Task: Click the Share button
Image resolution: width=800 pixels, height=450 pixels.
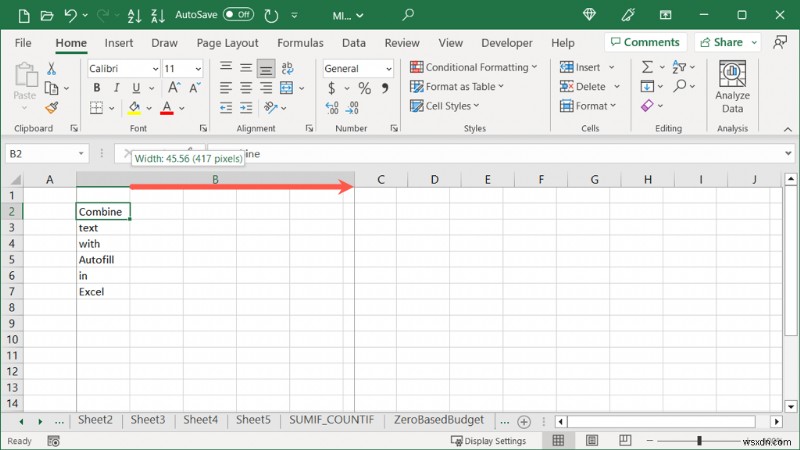Action: 721,42
